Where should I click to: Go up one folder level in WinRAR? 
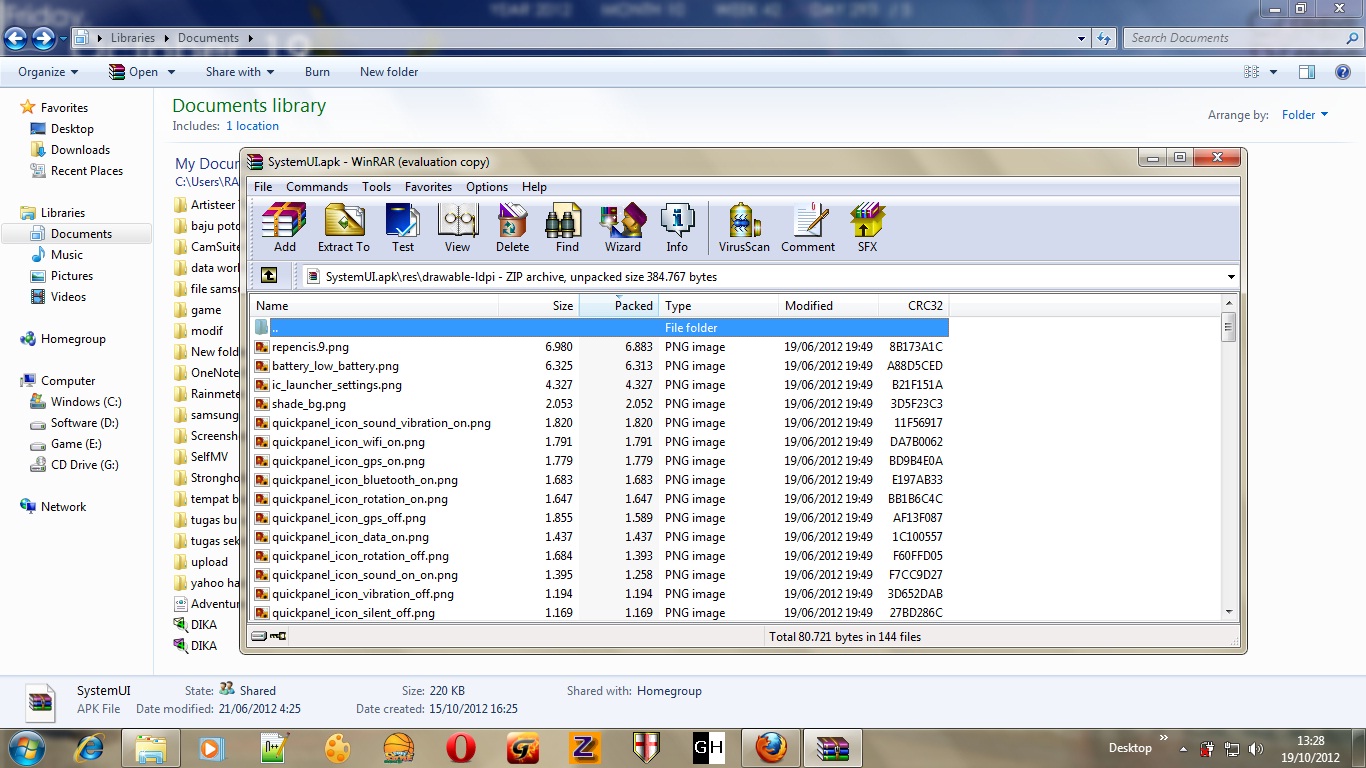coord(269,276)
